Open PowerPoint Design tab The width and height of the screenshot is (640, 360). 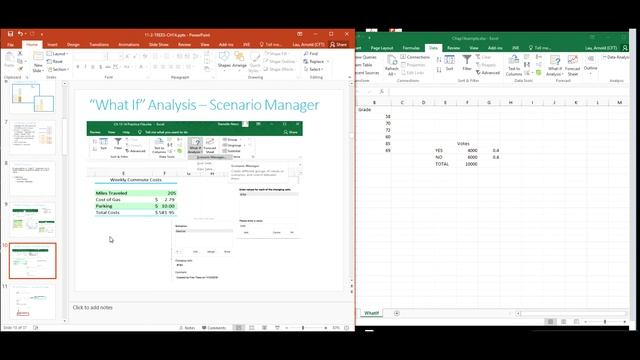point(73,44)
